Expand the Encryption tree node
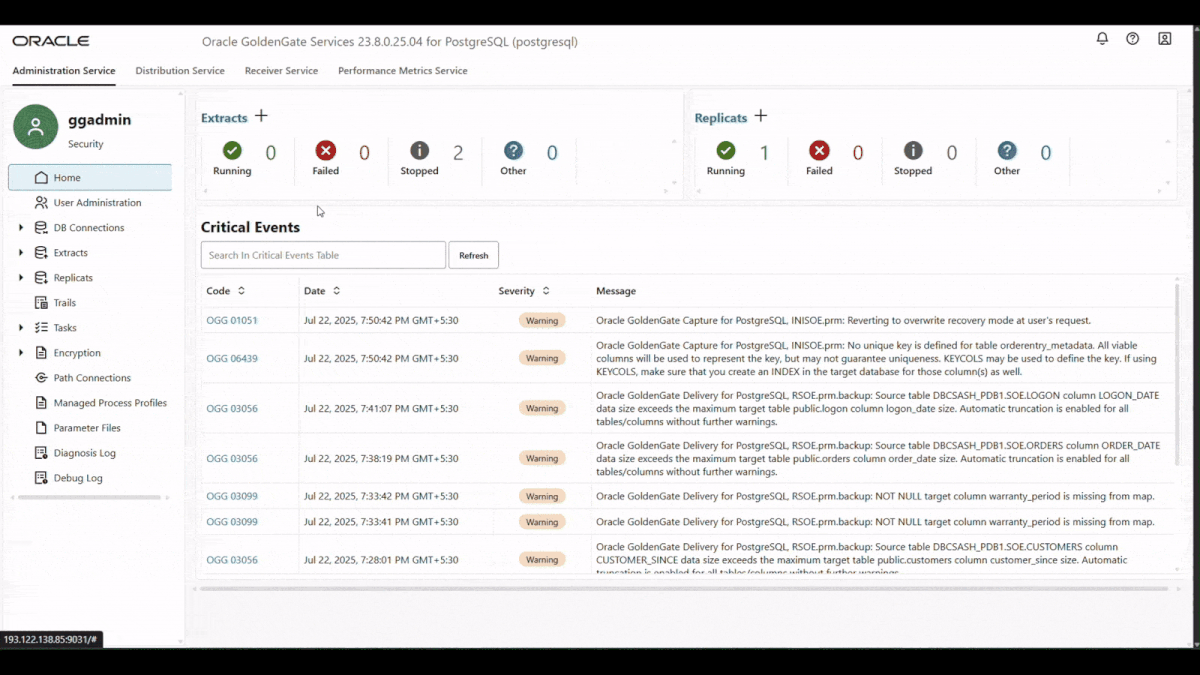The width and height of the screenshot is (1200, 675). 21,353
